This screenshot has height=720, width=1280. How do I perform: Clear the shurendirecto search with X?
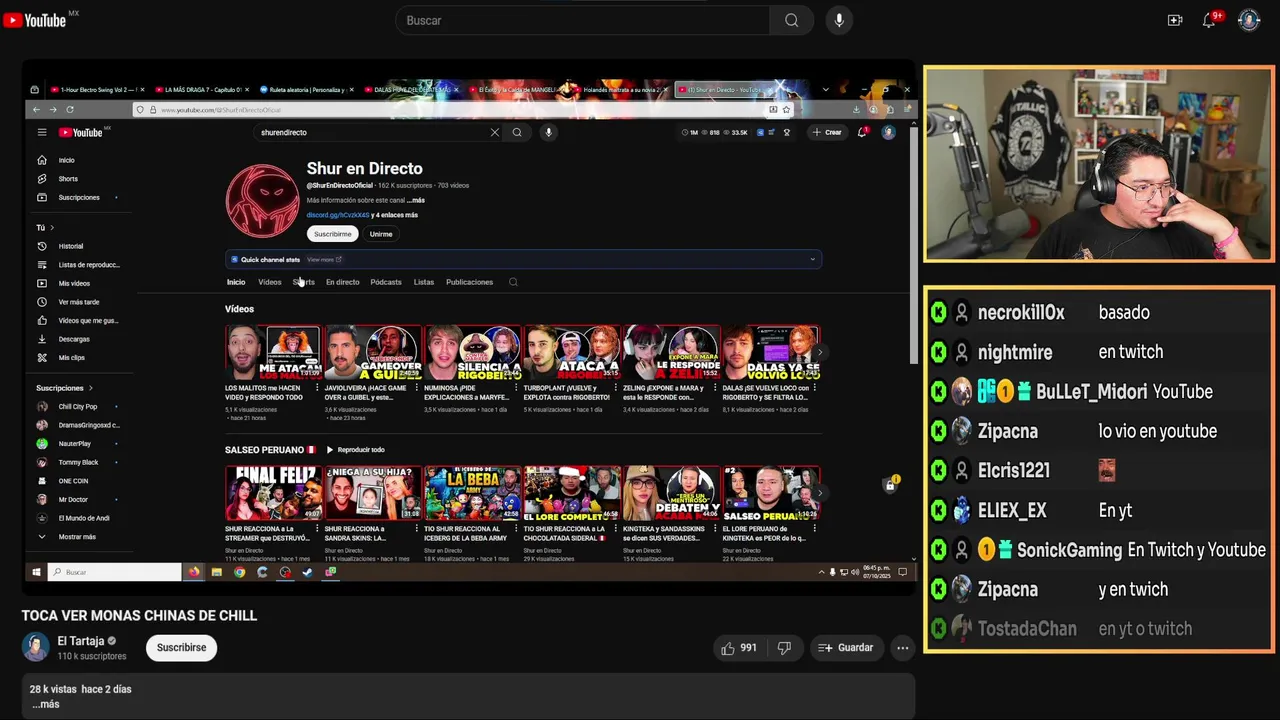click(x=494, y=132)
